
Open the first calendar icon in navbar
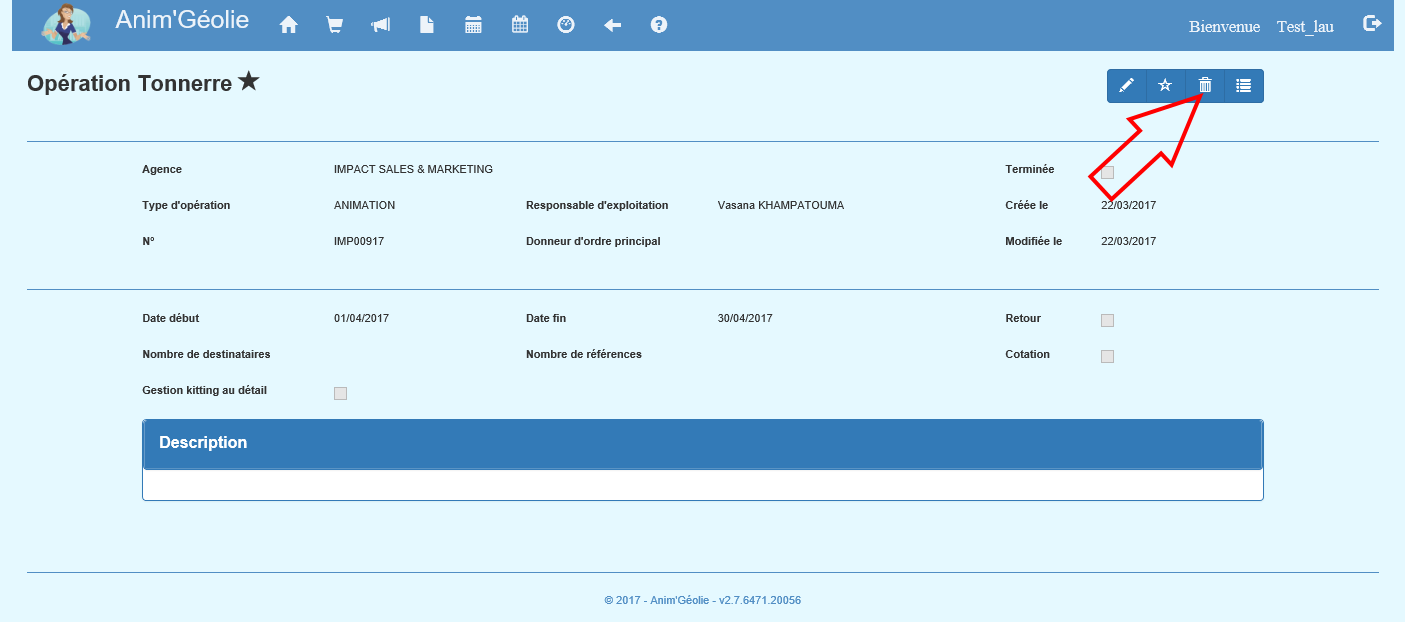pyautogui.click(x=474, y=26)
